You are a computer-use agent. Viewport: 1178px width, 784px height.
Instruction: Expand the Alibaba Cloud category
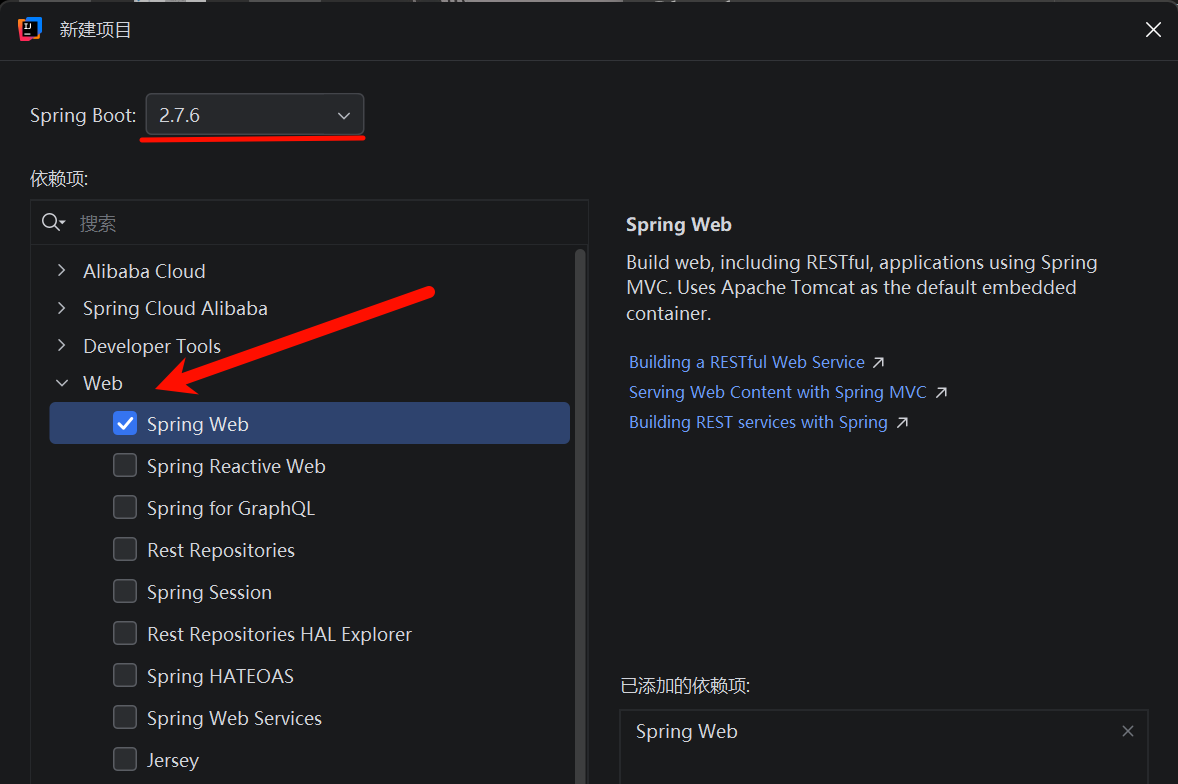click(x=62, y=271)
